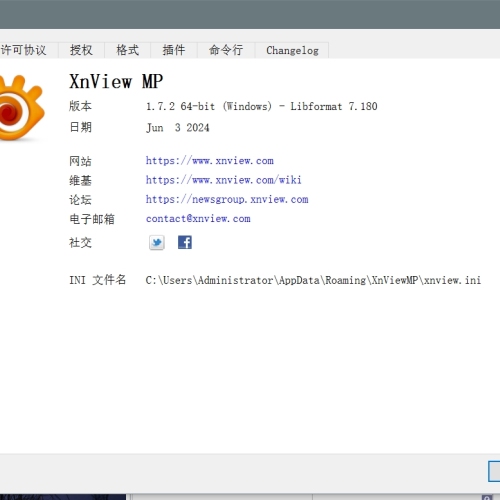Click the XnView MP eye logo
Image resolution: width=500 pixels, height=500 pixels.
click(x=21, y=108)
